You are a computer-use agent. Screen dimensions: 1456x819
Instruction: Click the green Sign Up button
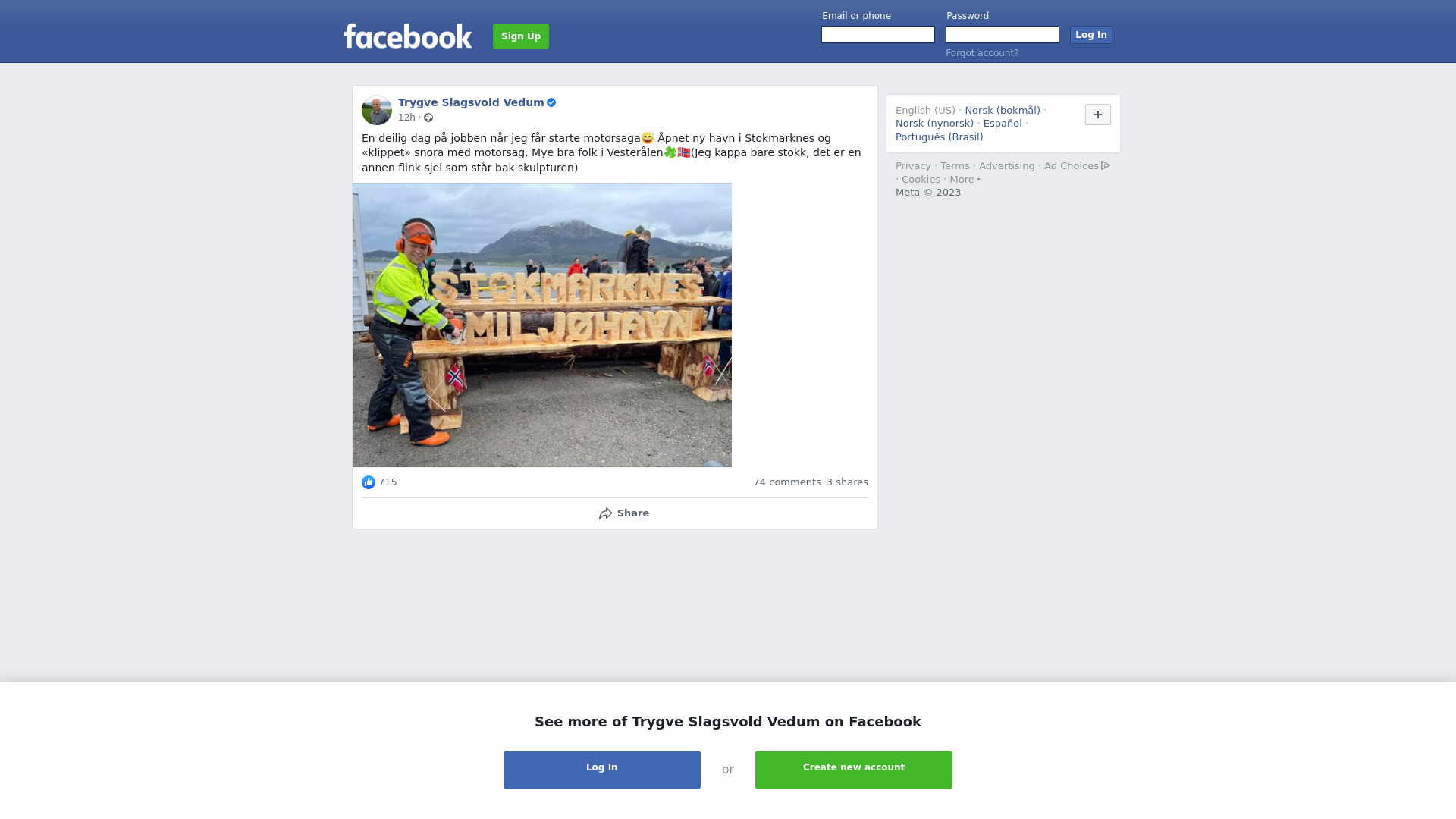[521, 36]
